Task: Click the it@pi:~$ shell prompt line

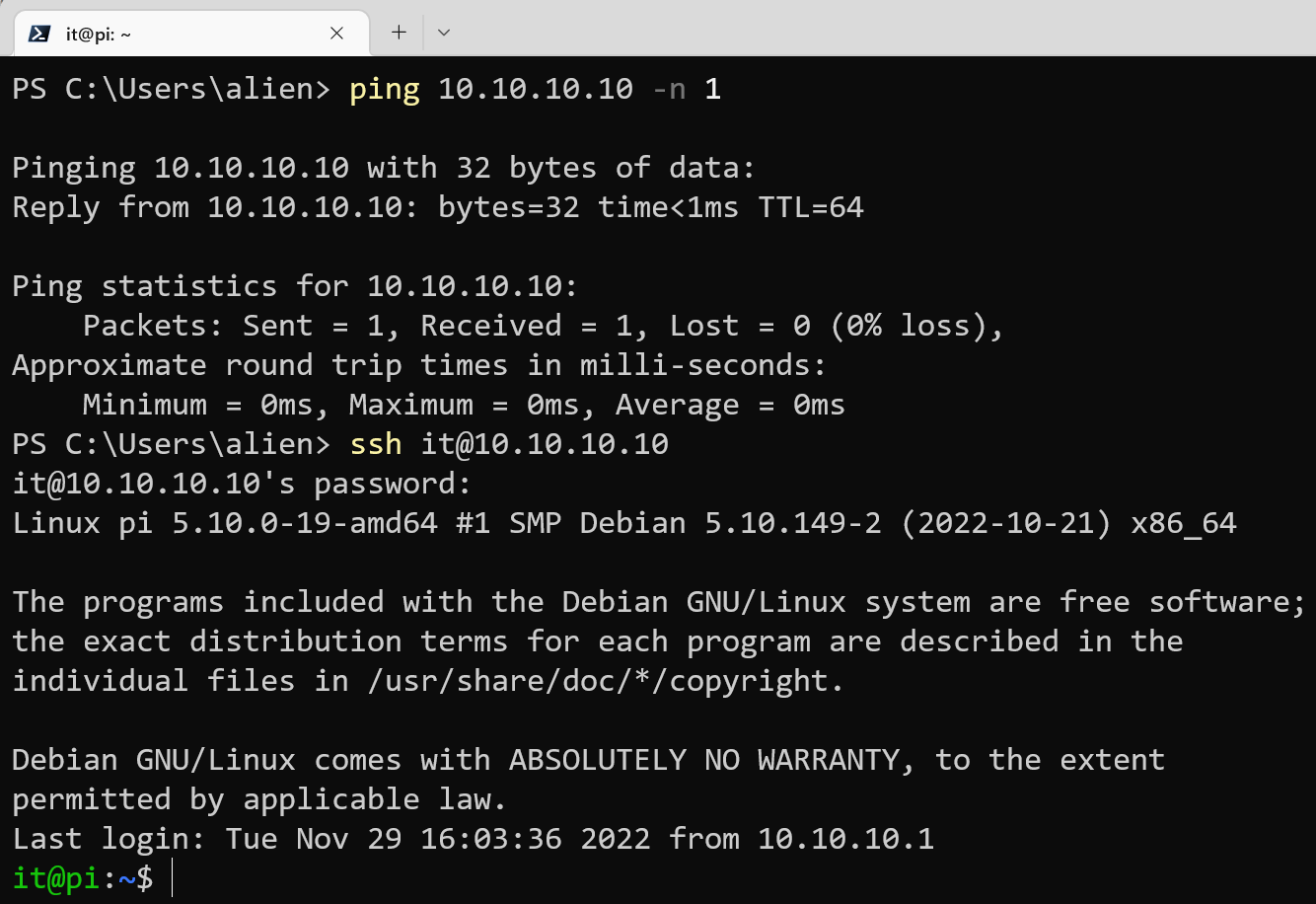Action: coord(83,878)
